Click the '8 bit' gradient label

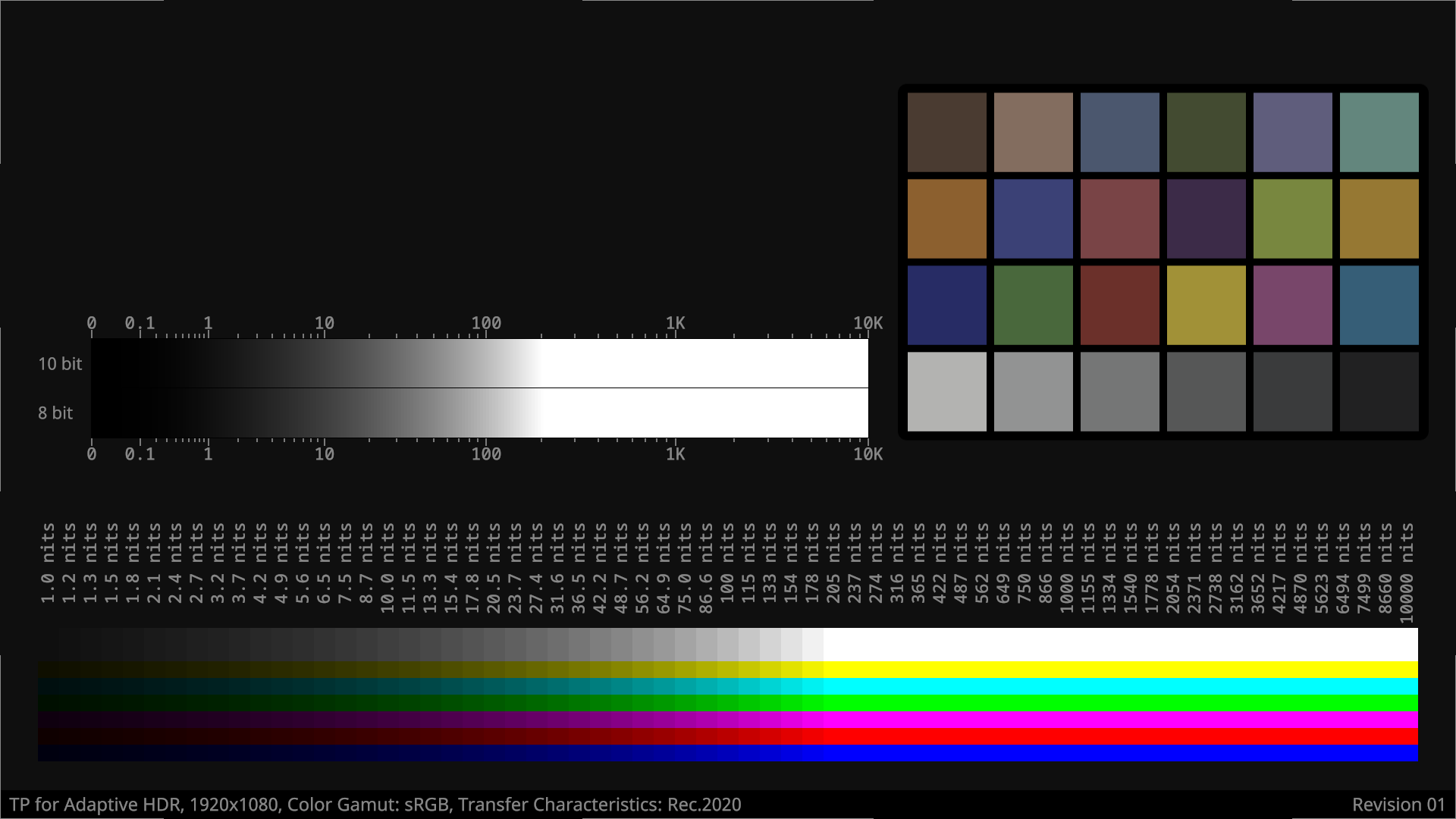tap(55, 413)
